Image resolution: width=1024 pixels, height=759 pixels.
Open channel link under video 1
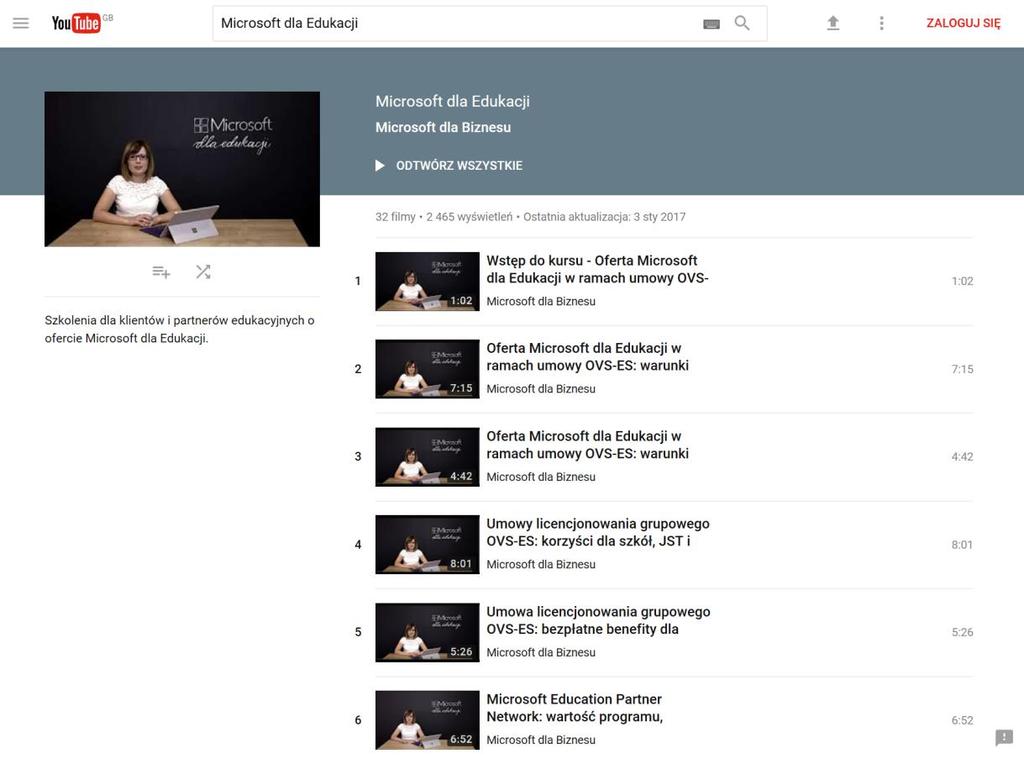[x=541, y=301]
